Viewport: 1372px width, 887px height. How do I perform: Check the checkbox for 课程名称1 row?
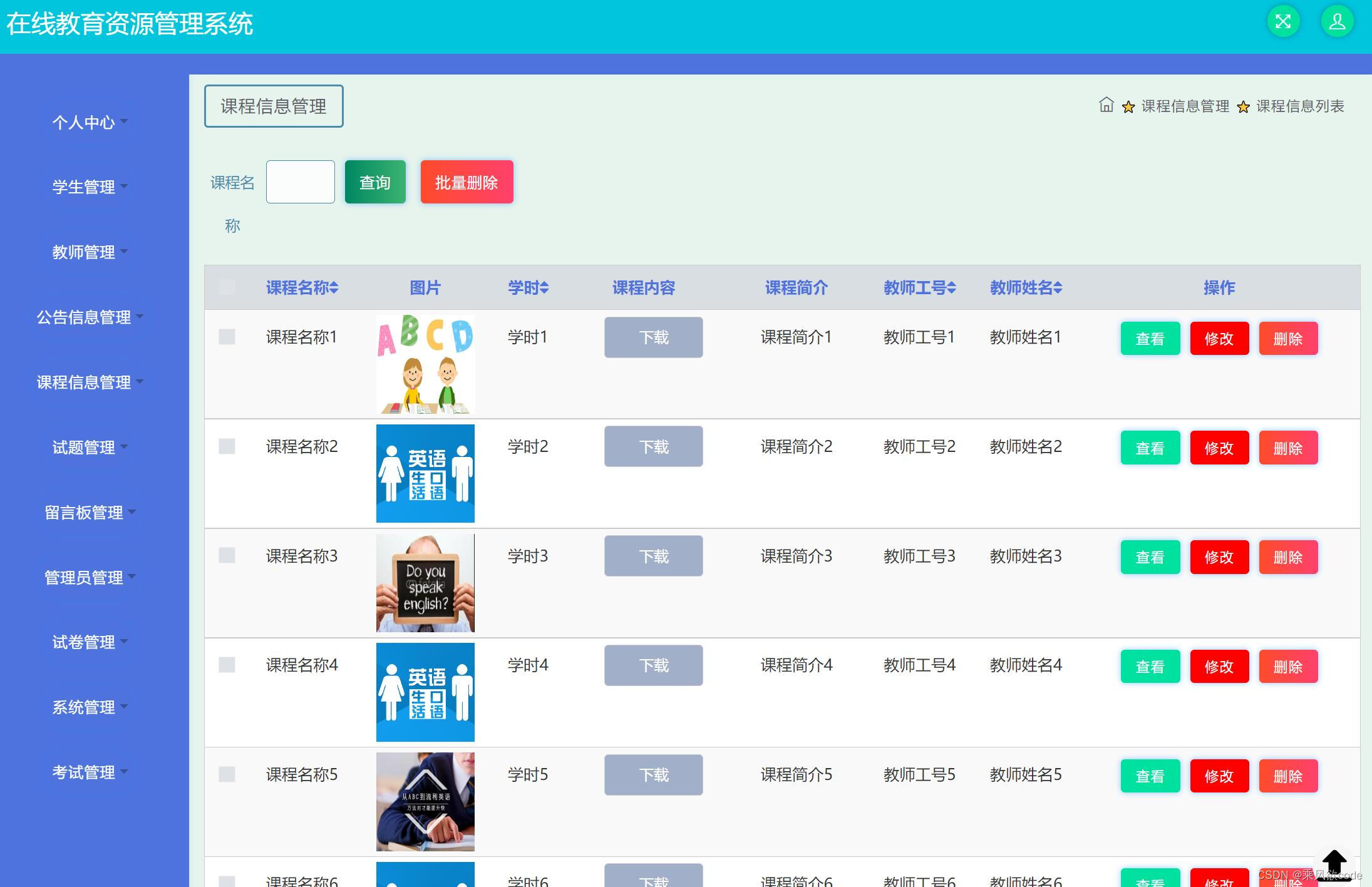[226, 337]
